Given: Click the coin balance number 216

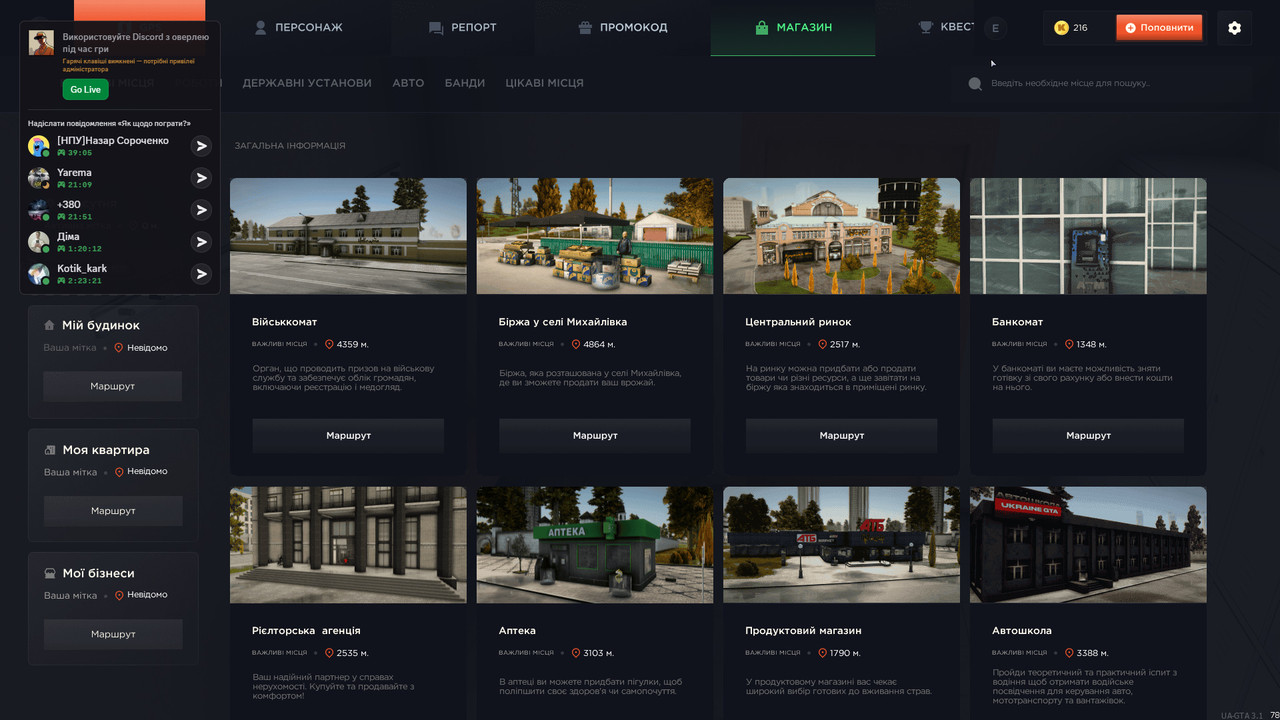Looking at the screenshot, I should pyautogui.click(x=1080, y=28).
